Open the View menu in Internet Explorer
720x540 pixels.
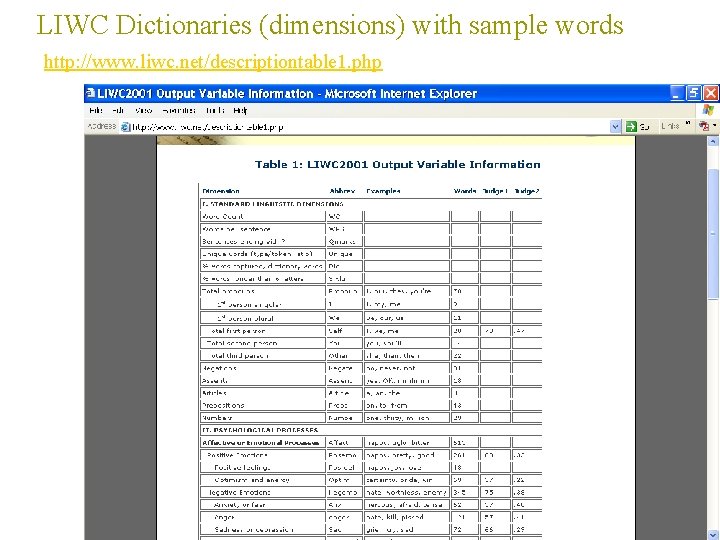click(x=143, y=110)
